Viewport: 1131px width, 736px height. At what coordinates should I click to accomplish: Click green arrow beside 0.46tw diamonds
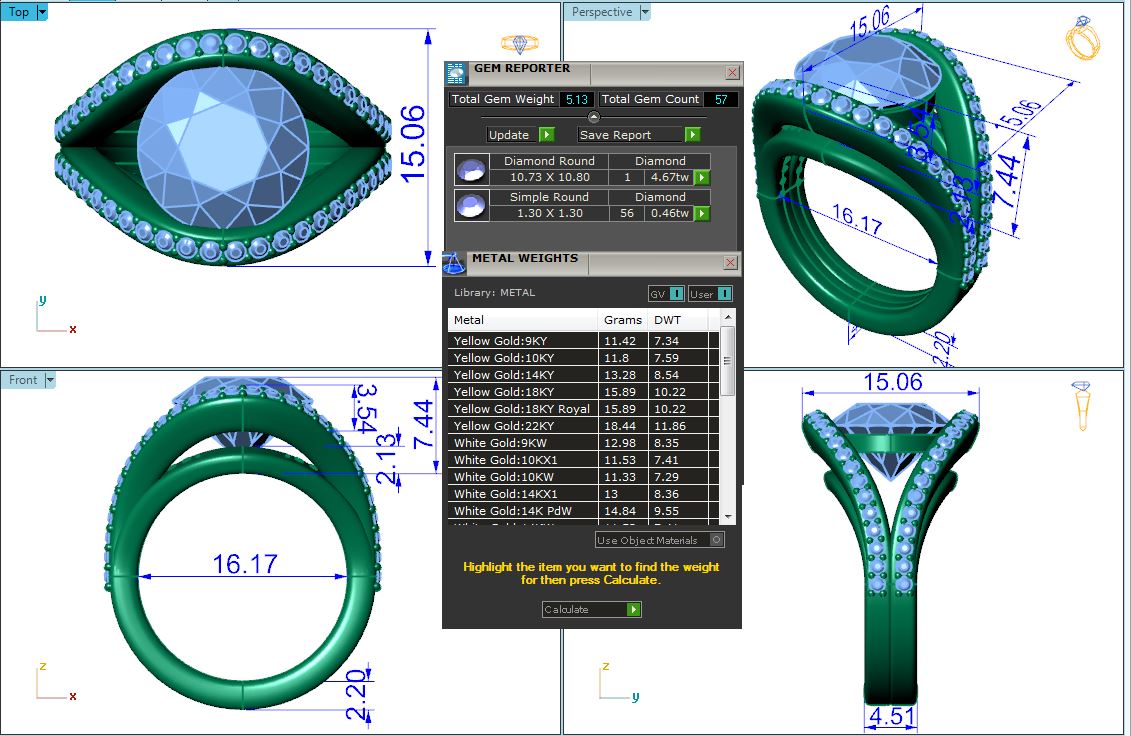click(702, 213)
